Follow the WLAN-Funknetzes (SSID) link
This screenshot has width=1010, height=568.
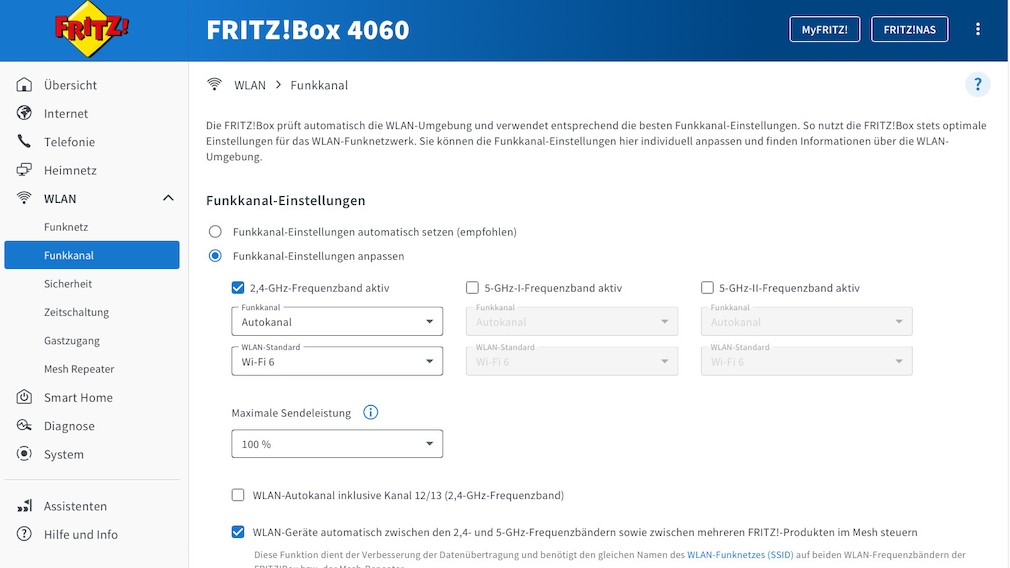point(740,554)
